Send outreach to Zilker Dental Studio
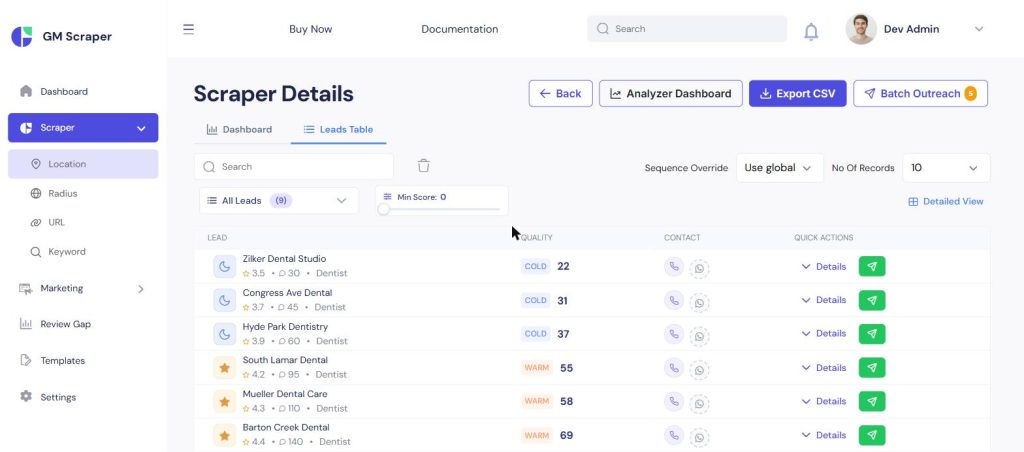The width and height of the screenshot is (1024, 452). point(872,266)
